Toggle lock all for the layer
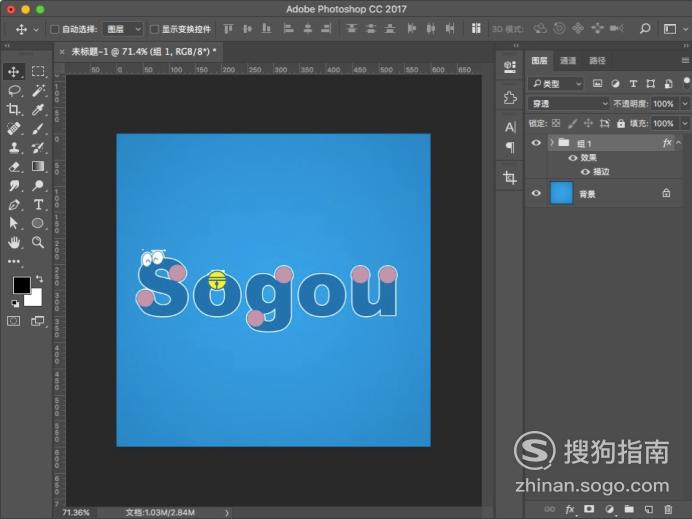 621,124
